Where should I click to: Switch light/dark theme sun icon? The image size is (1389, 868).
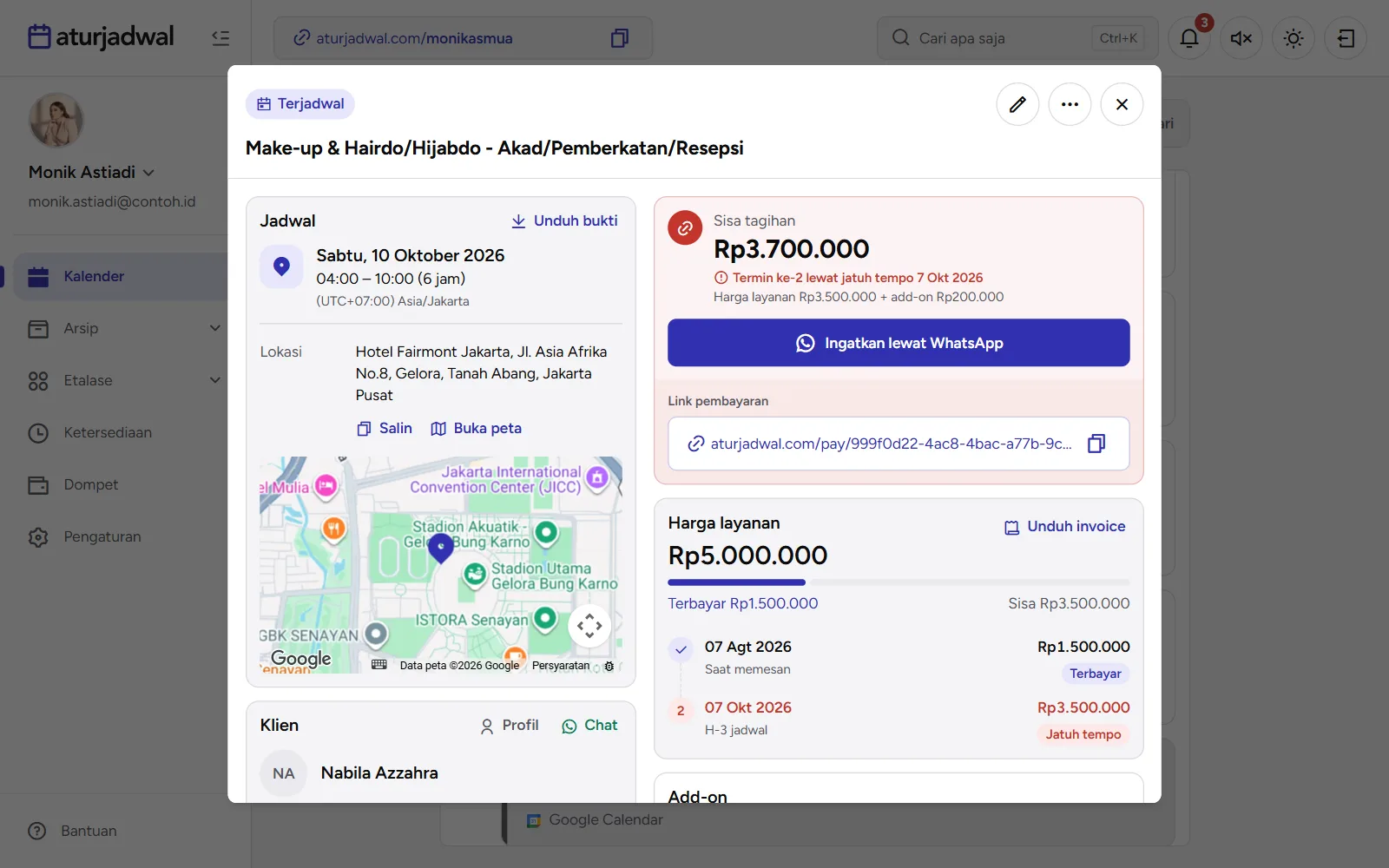pyautogui.click(x=1294, y=38)
